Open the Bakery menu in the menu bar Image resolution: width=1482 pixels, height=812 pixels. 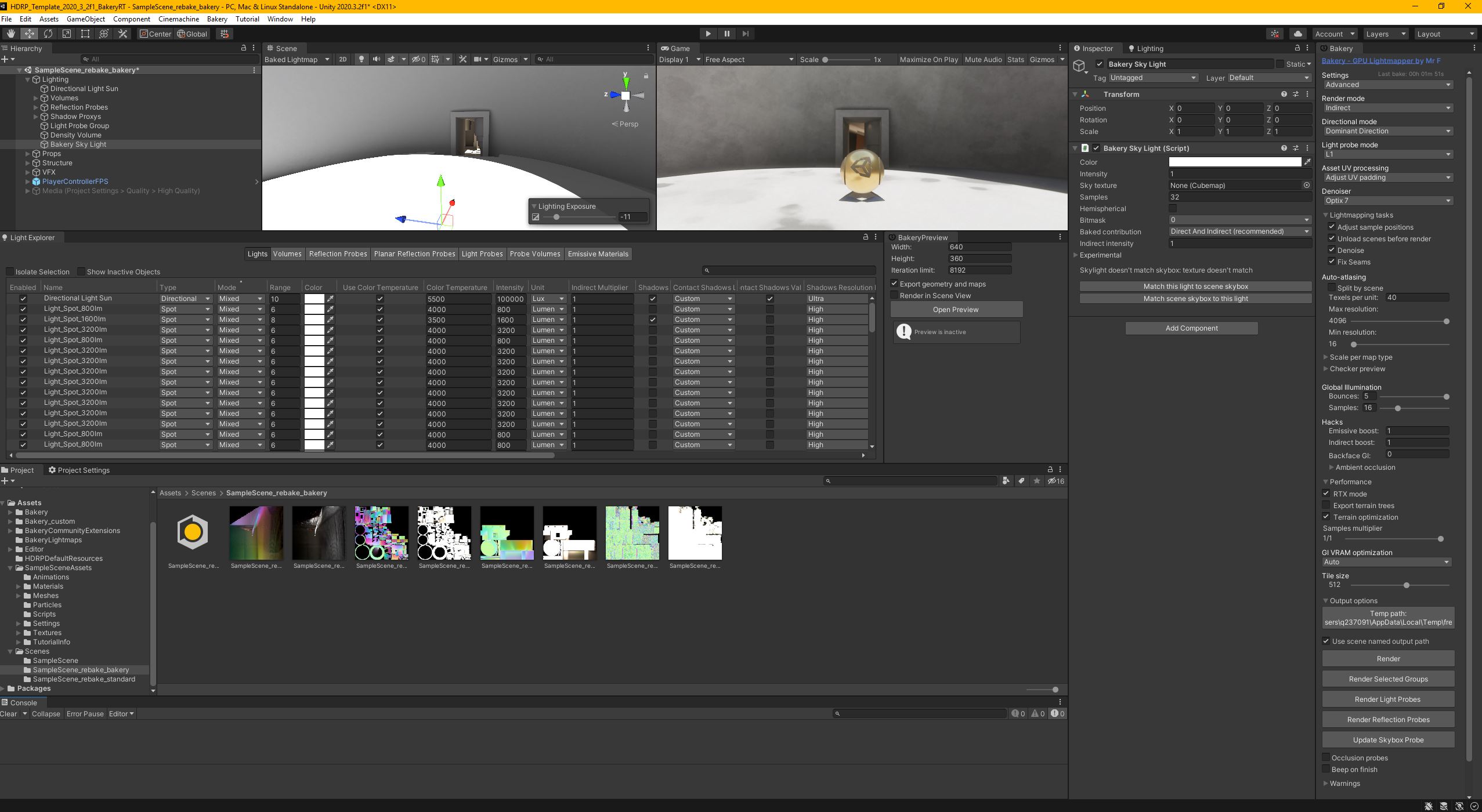[x=217, y=19]
